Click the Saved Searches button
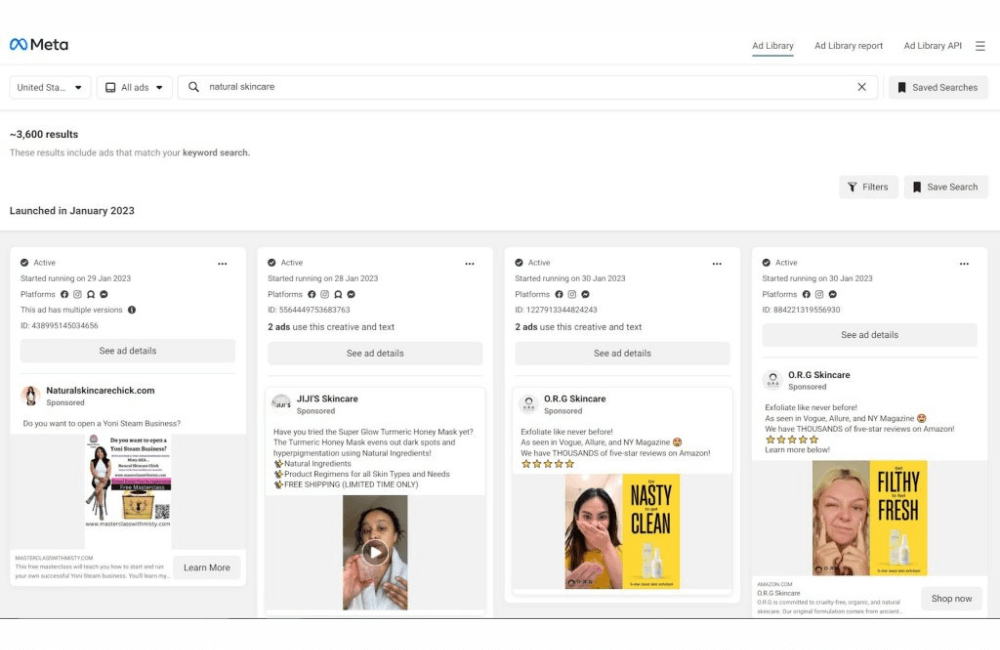Screen dimensions: 1000x650 click(937, 87)
